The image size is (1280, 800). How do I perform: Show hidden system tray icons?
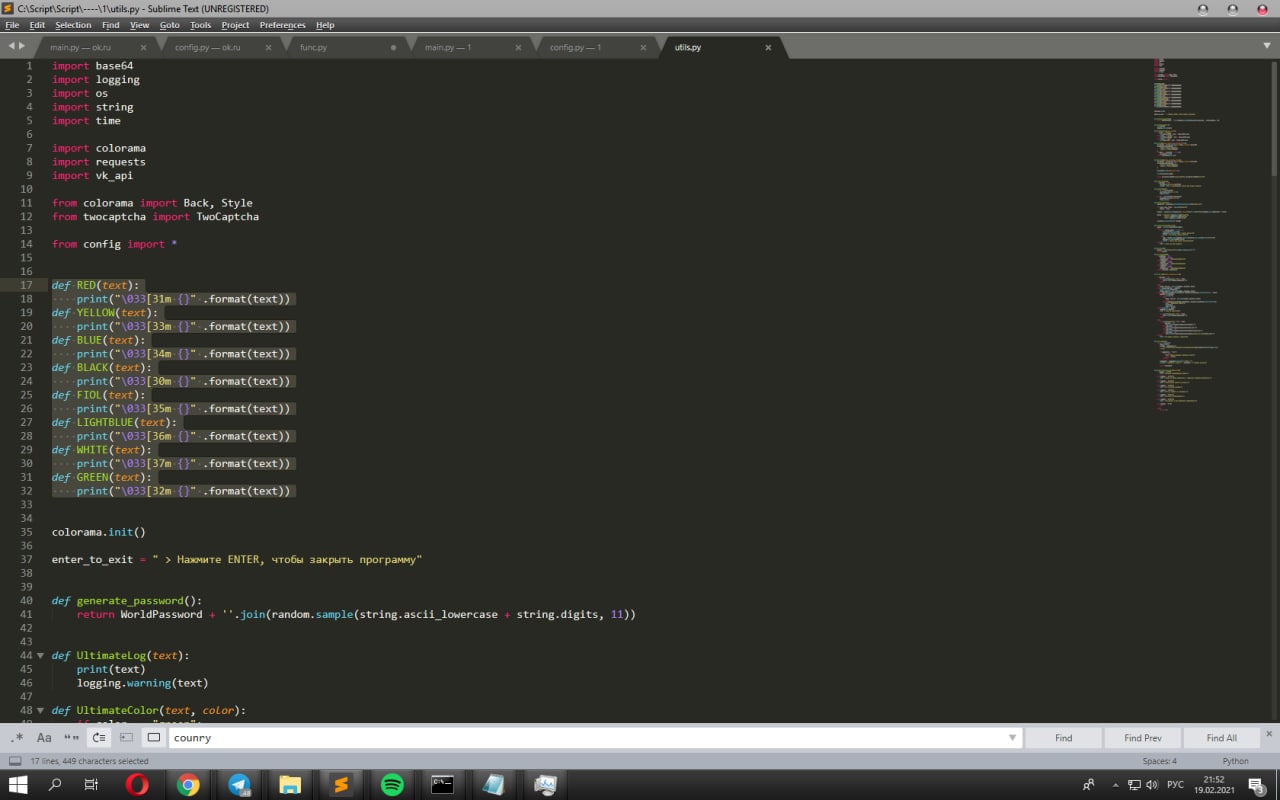point(1116,785)
